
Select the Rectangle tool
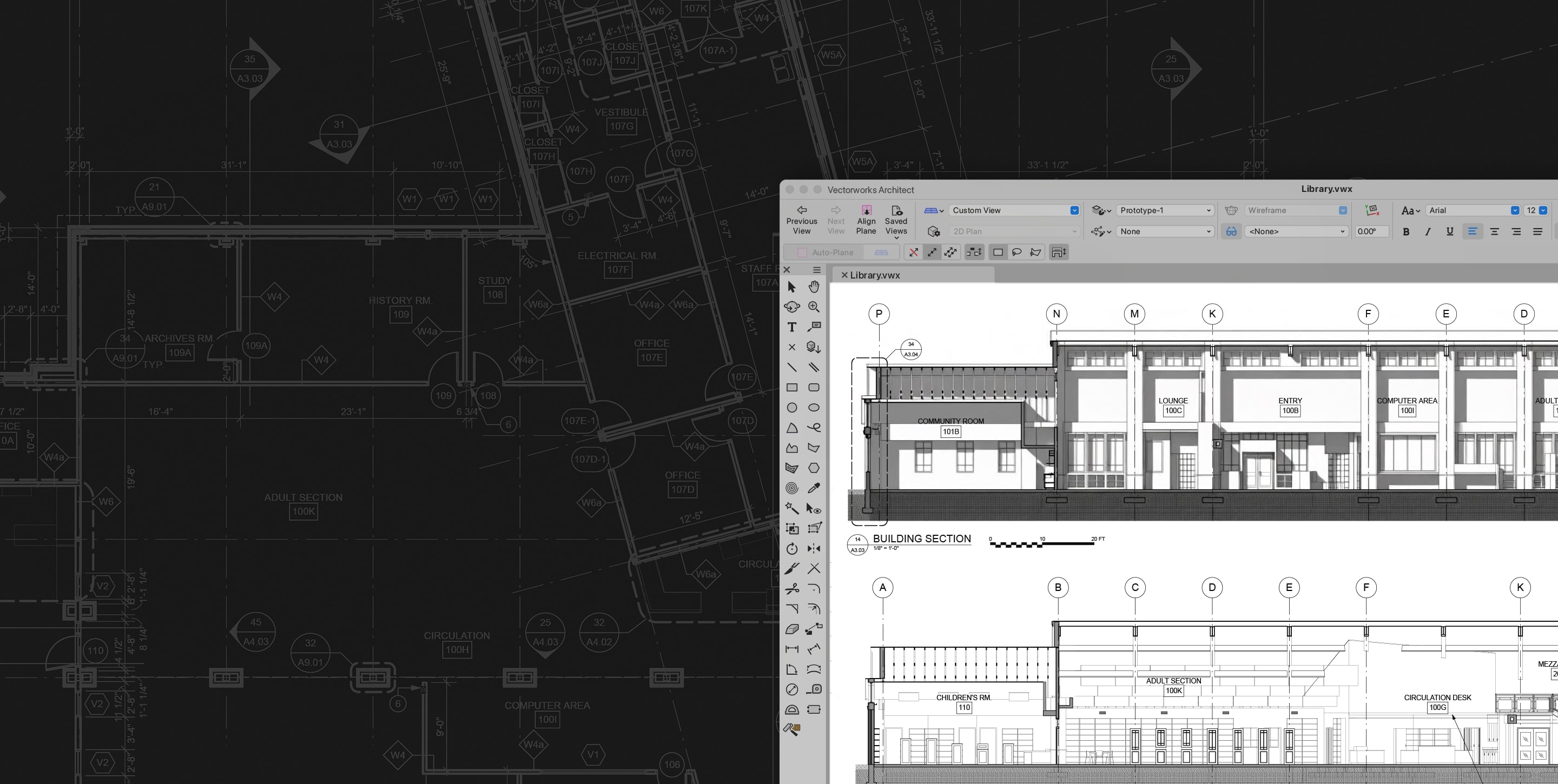tap(791, 388)
